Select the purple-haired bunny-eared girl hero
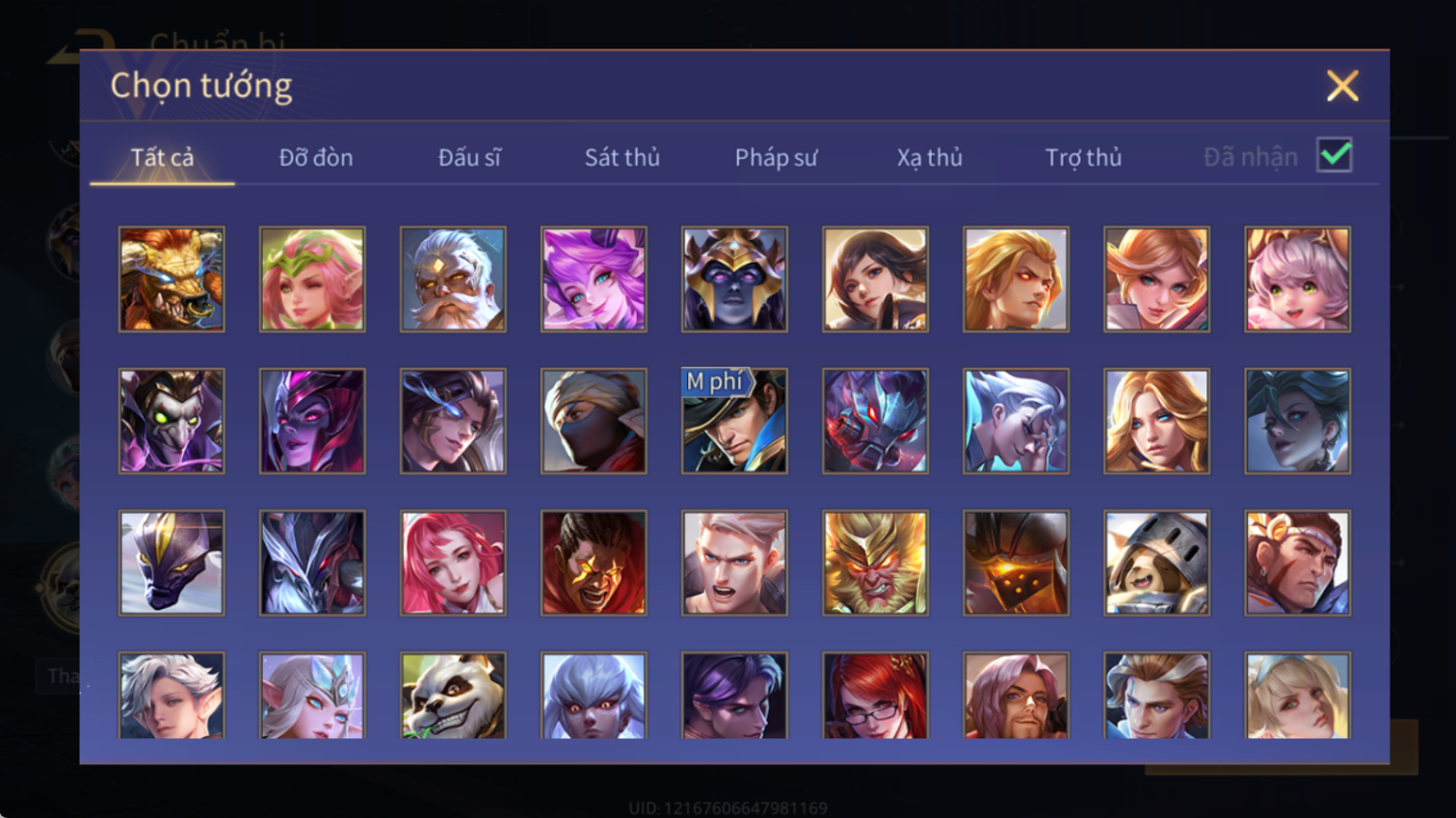The height and width of the screenshot is (818, 1456). (594, 279)
